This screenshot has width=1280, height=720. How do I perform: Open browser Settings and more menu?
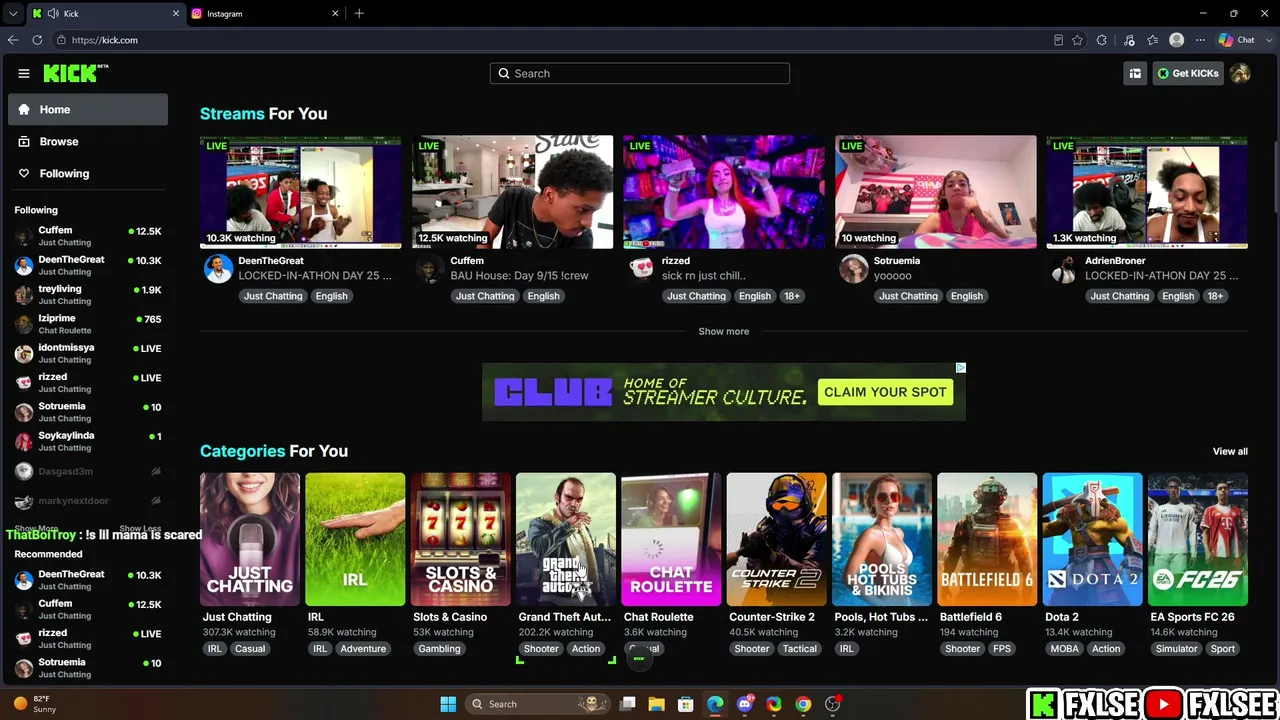[1200, 40]
